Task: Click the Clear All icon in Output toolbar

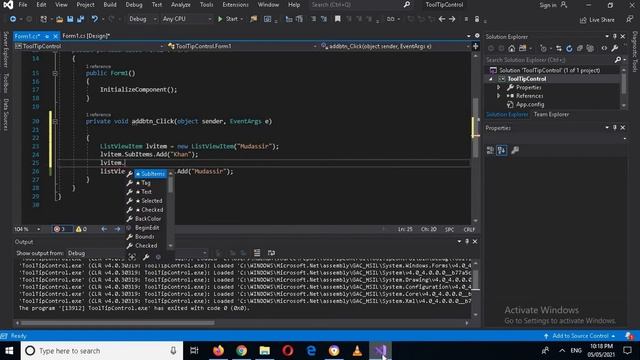Action: 257,253
